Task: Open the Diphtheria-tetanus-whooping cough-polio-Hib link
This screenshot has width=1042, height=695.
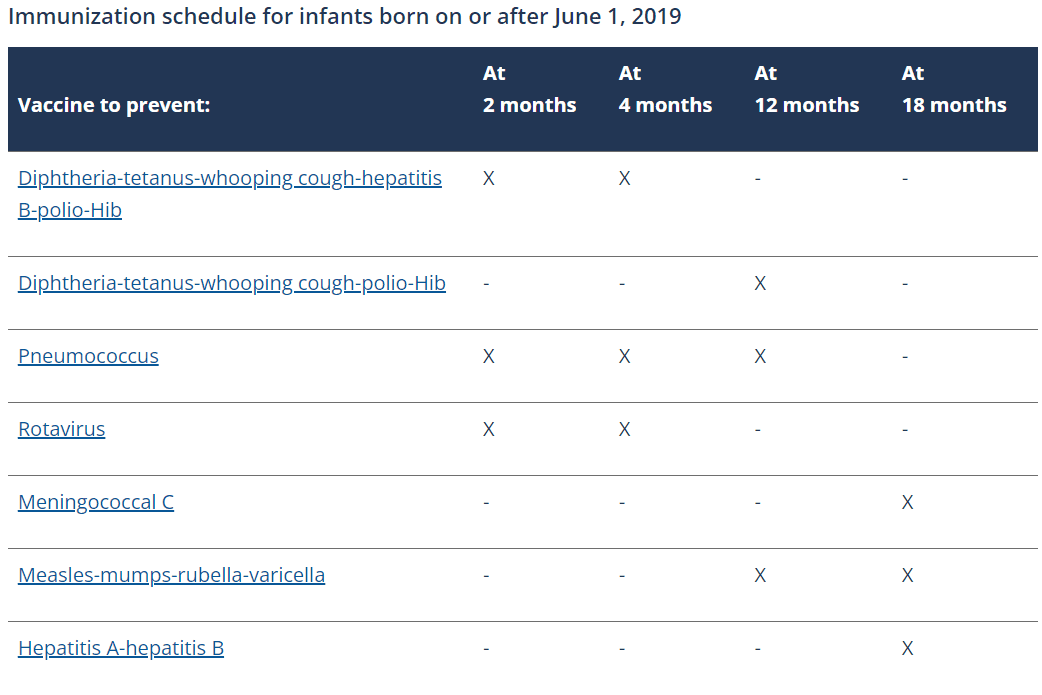Action: pos(232,283)
